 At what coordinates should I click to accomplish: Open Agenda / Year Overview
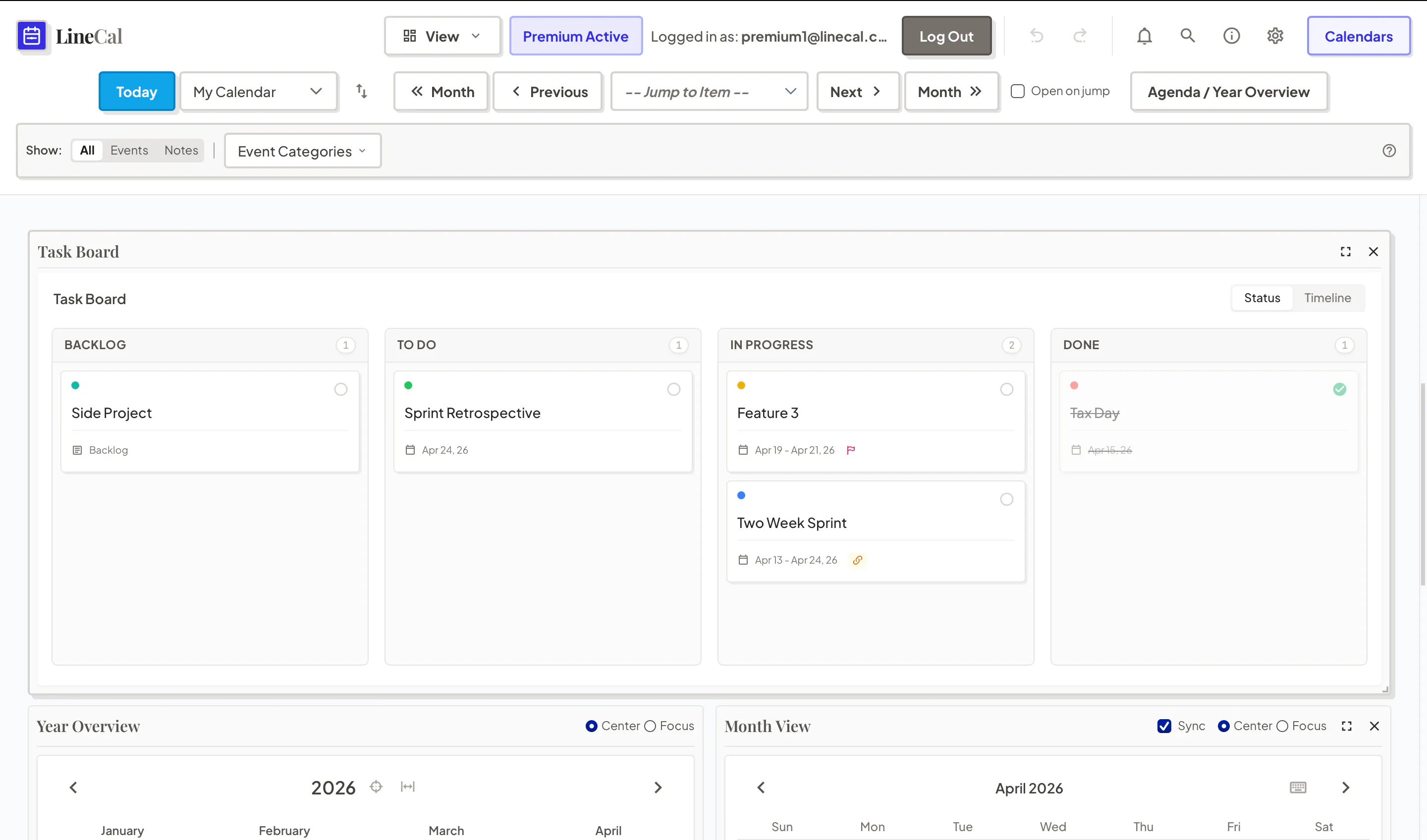click(x=1229, y=92)
